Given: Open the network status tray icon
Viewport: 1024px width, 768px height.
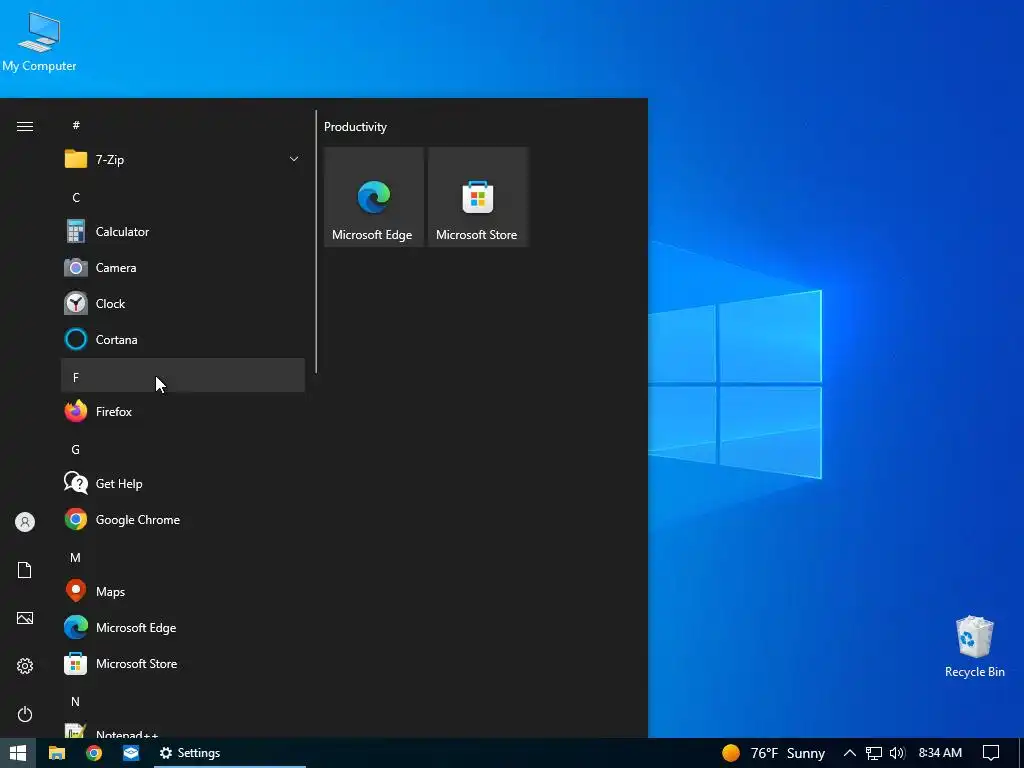Looking at the screenshot, I should pyautogui.click(x=874, y=753).
